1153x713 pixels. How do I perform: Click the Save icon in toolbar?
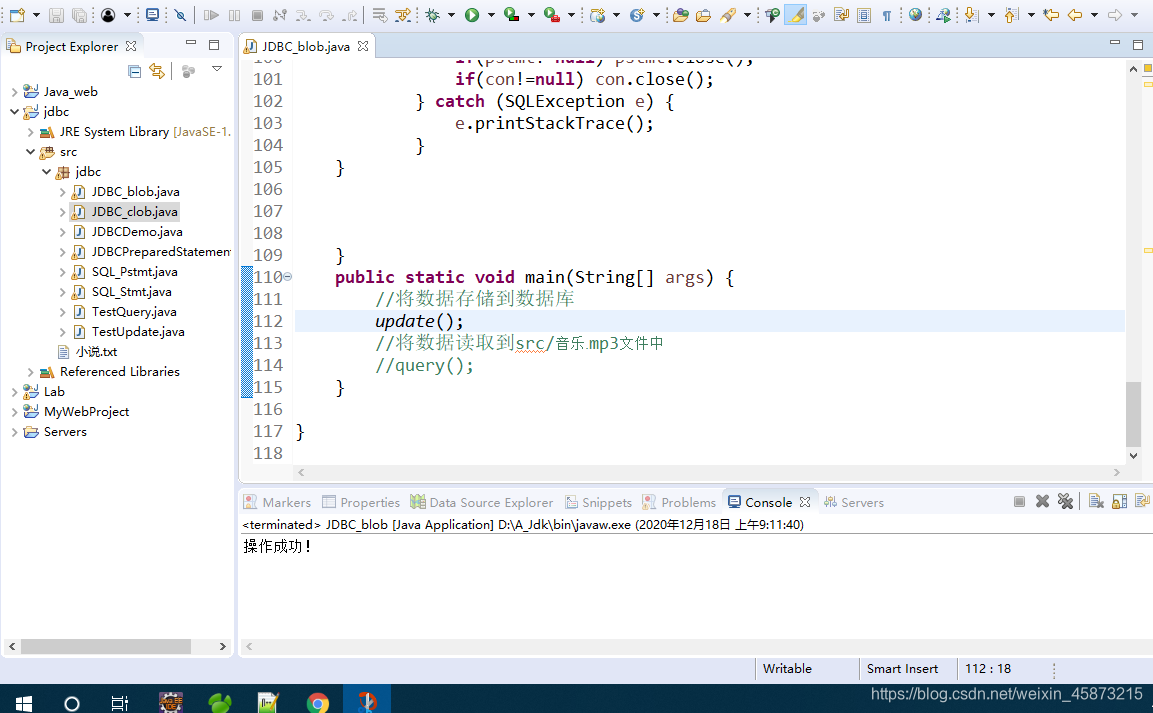(56, 15)
